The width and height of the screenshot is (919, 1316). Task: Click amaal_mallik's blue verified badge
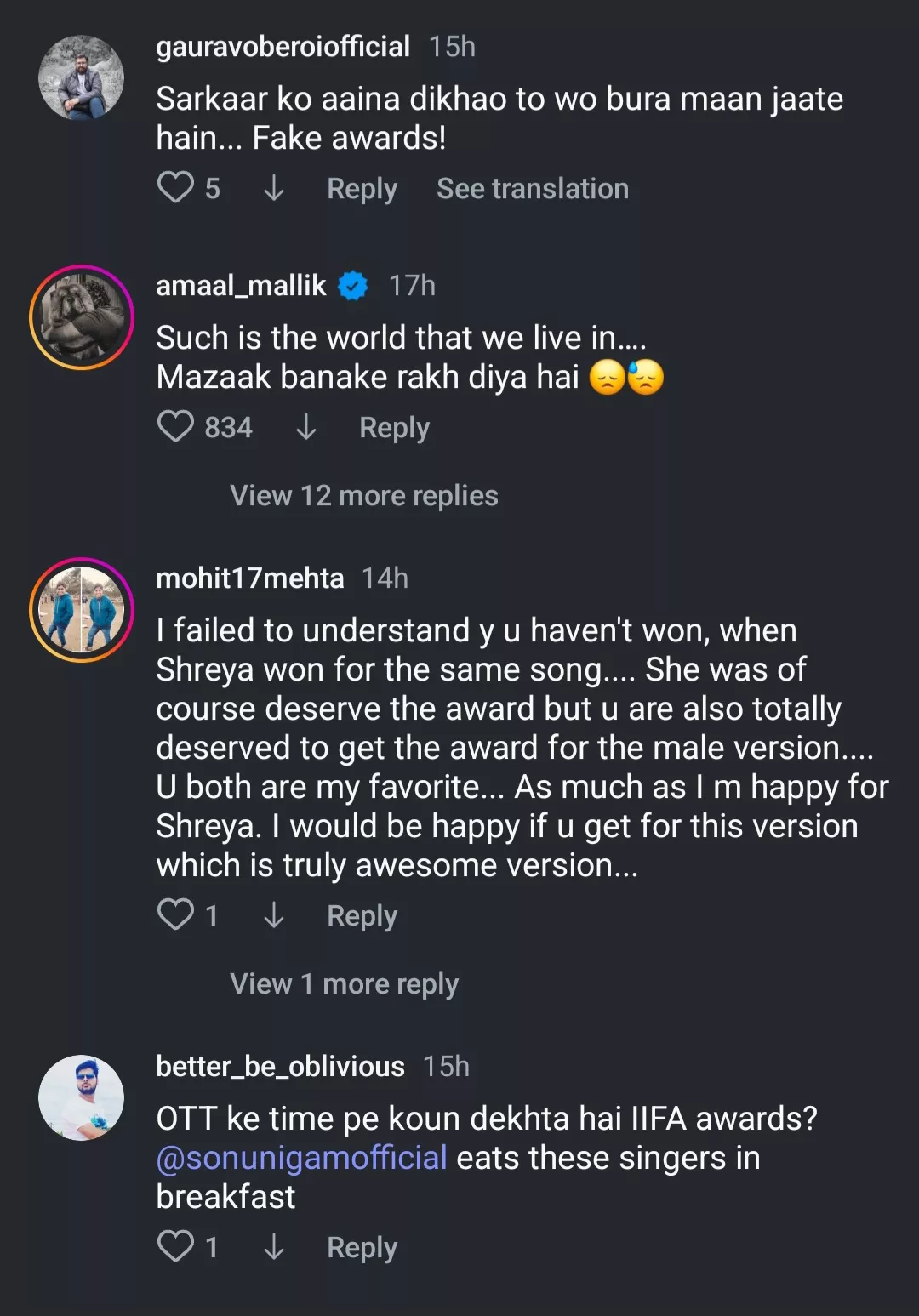pyautogui.click(x=353, y=286)
